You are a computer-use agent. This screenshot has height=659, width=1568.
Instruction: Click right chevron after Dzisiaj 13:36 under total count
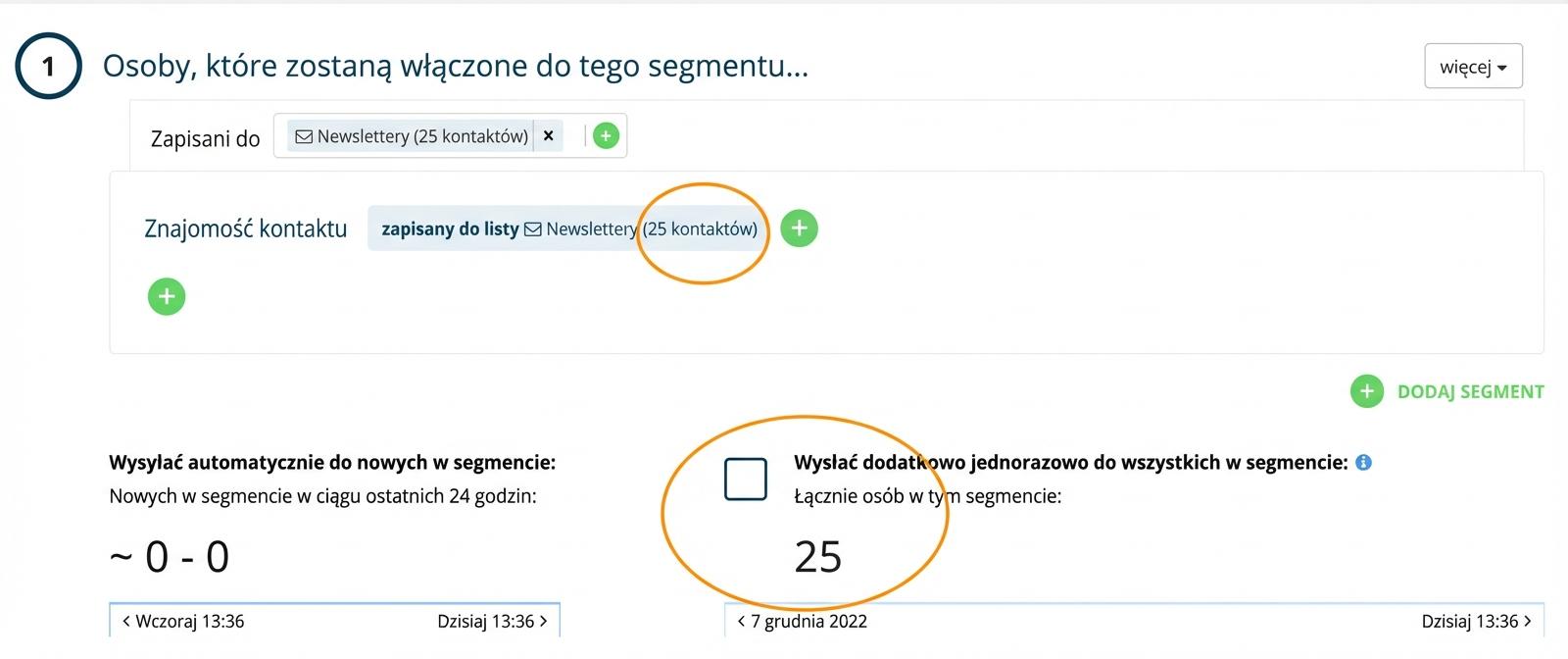click(1528, 621)
